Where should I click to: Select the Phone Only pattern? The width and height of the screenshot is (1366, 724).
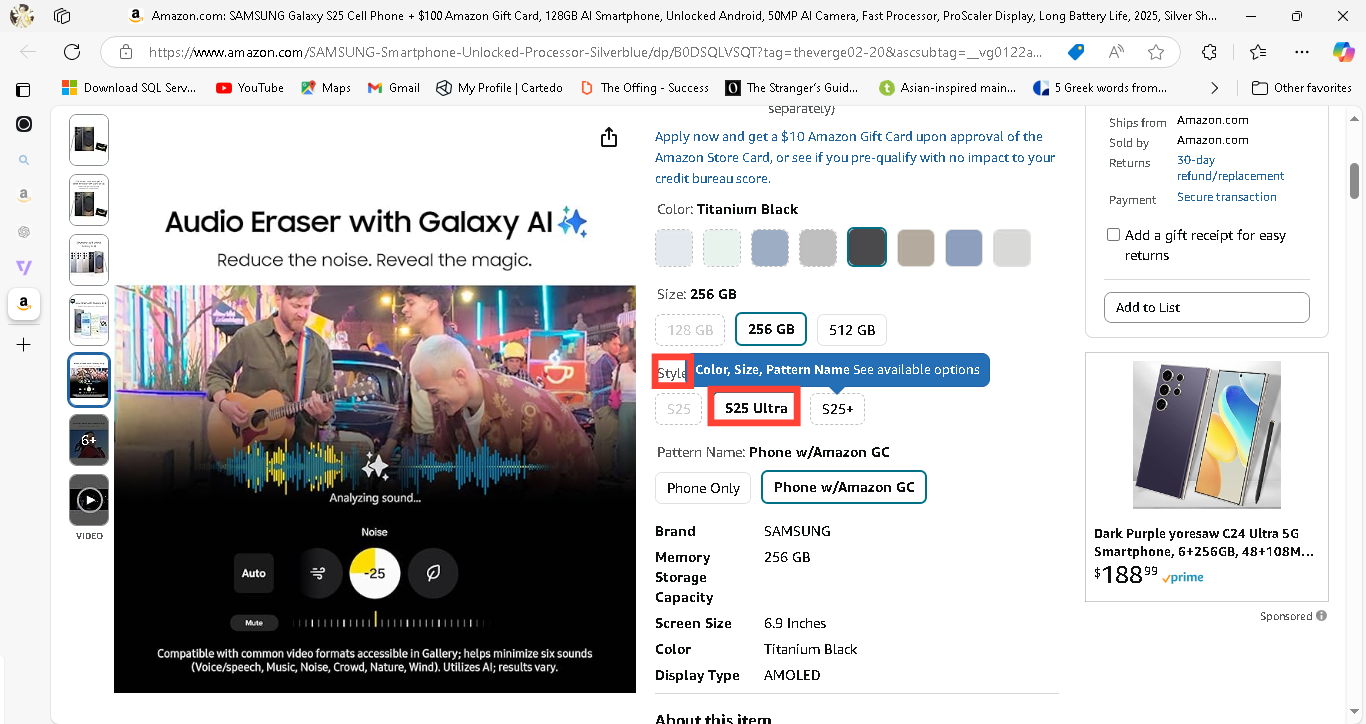pos(703,488)
